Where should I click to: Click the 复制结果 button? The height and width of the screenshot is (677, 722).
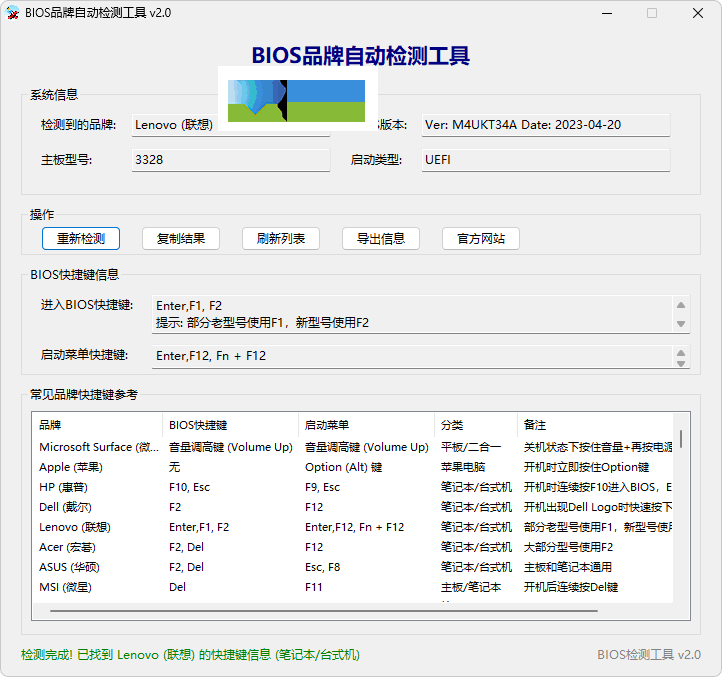[x=181, y=238]
